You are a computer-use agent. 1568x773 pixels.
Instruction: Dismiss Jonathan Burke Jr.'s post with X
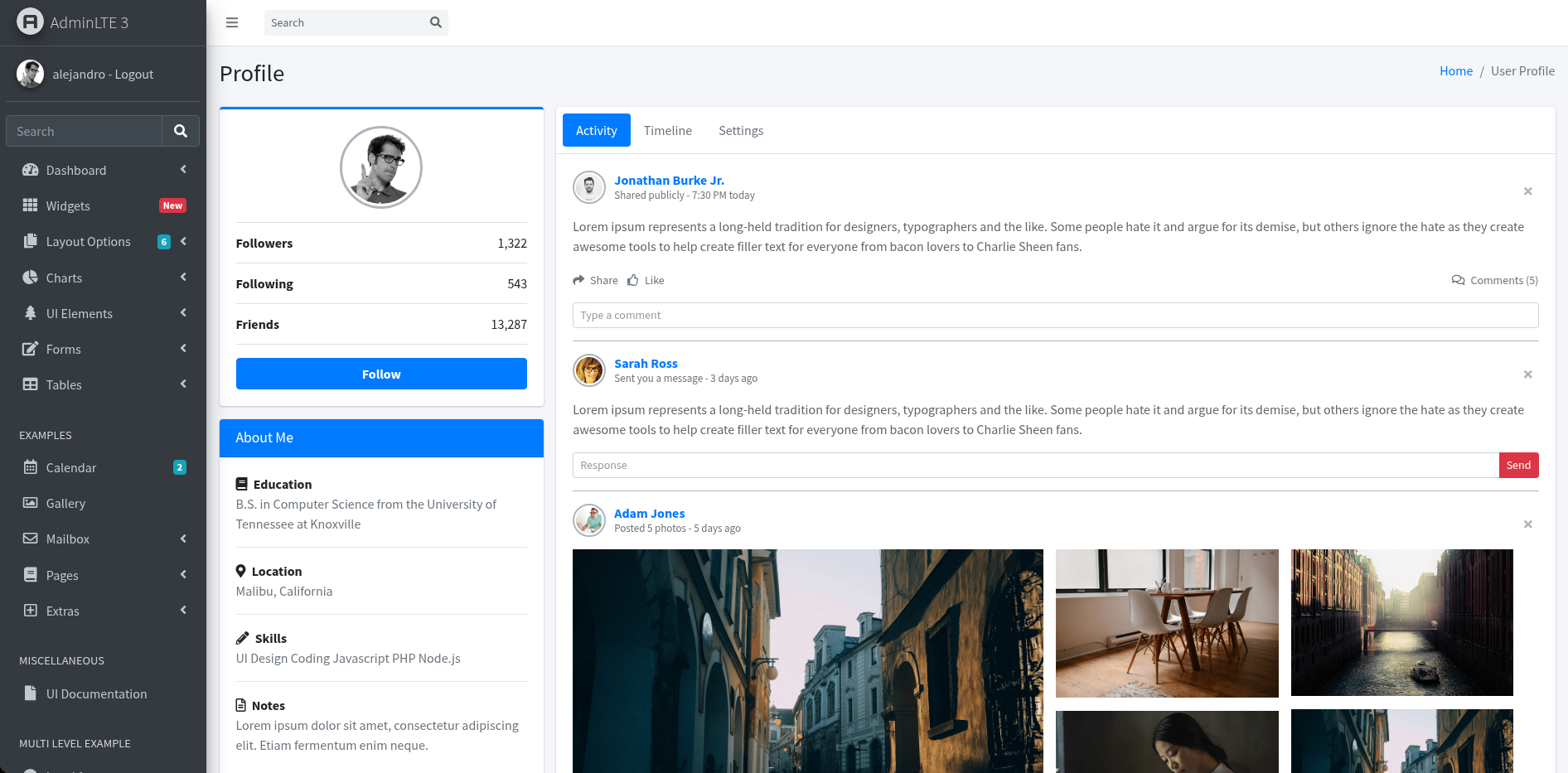(x=1528, y=191)
